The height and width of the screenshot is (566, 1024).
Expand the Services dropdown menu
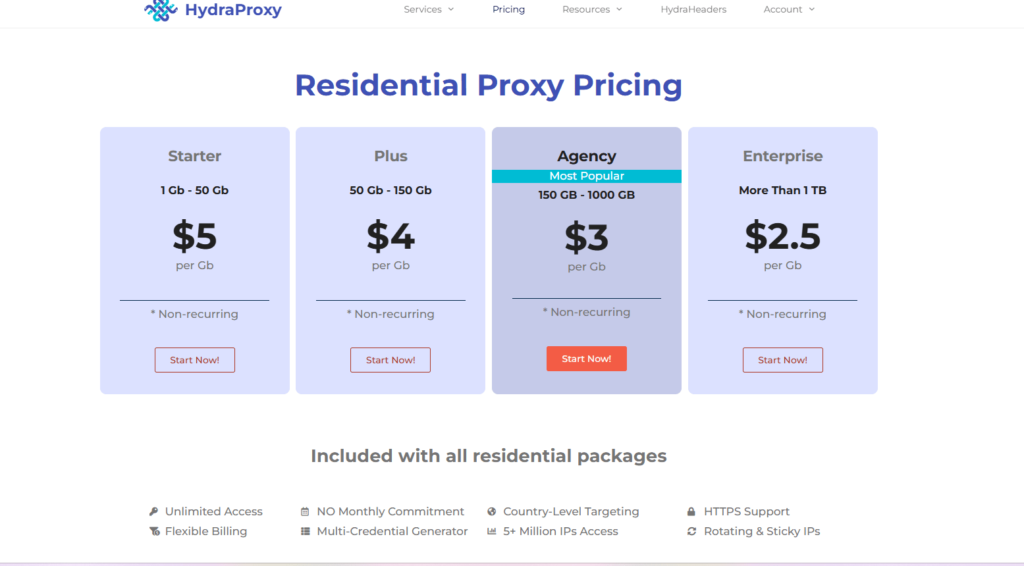pos(429,10)
